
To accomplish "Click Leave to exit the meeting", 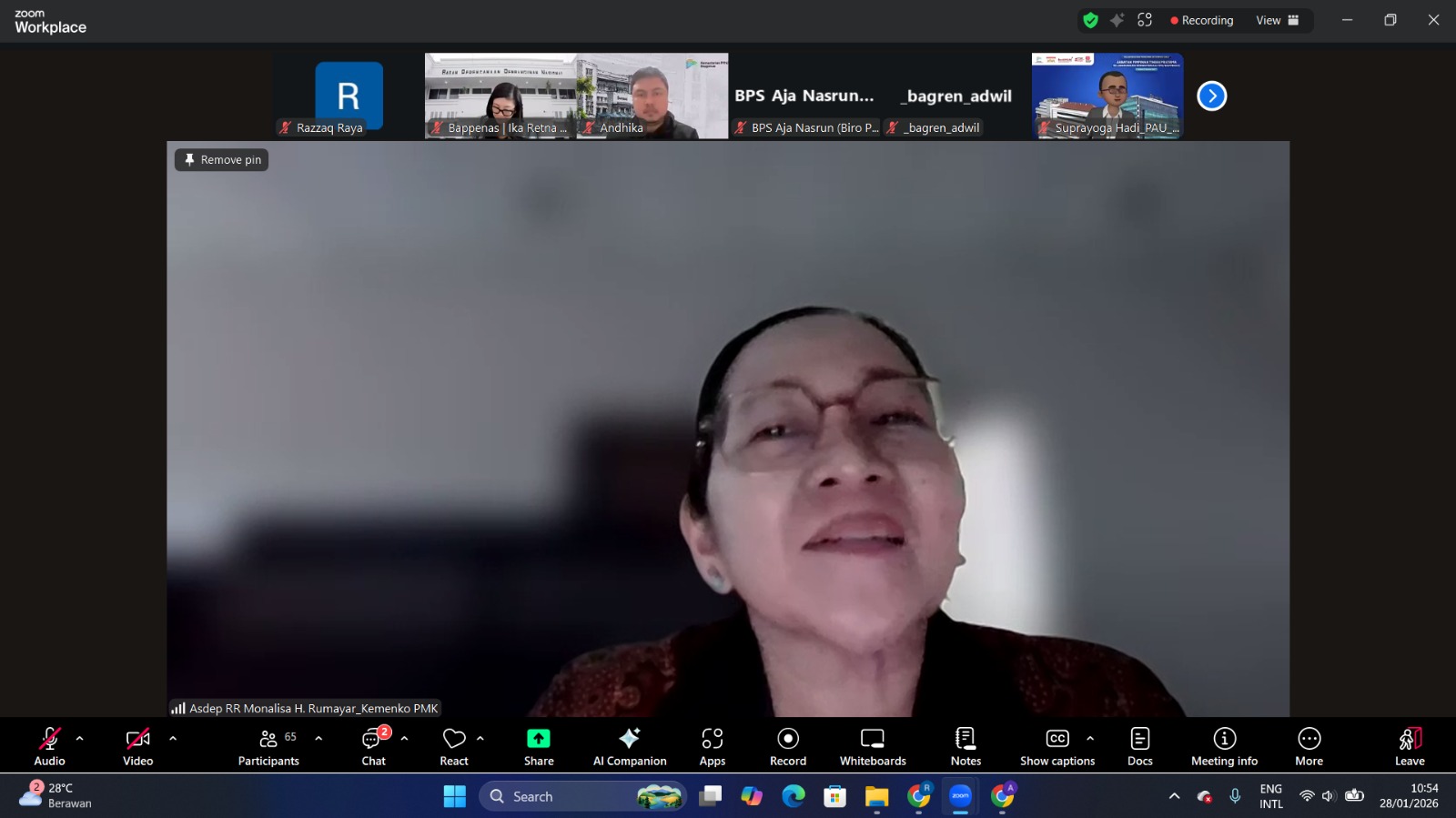I will point(1409,746).
